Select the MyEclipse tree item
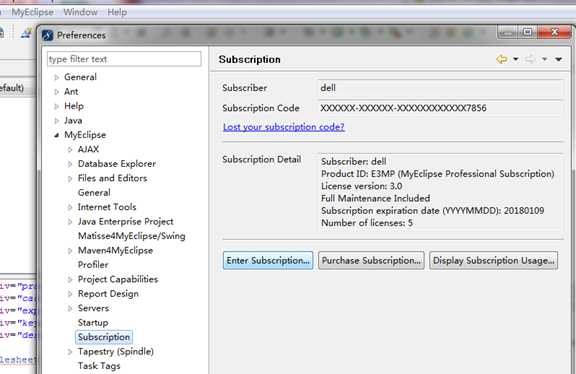The width and height of the screenshot is (576, 374). [85, 135]
